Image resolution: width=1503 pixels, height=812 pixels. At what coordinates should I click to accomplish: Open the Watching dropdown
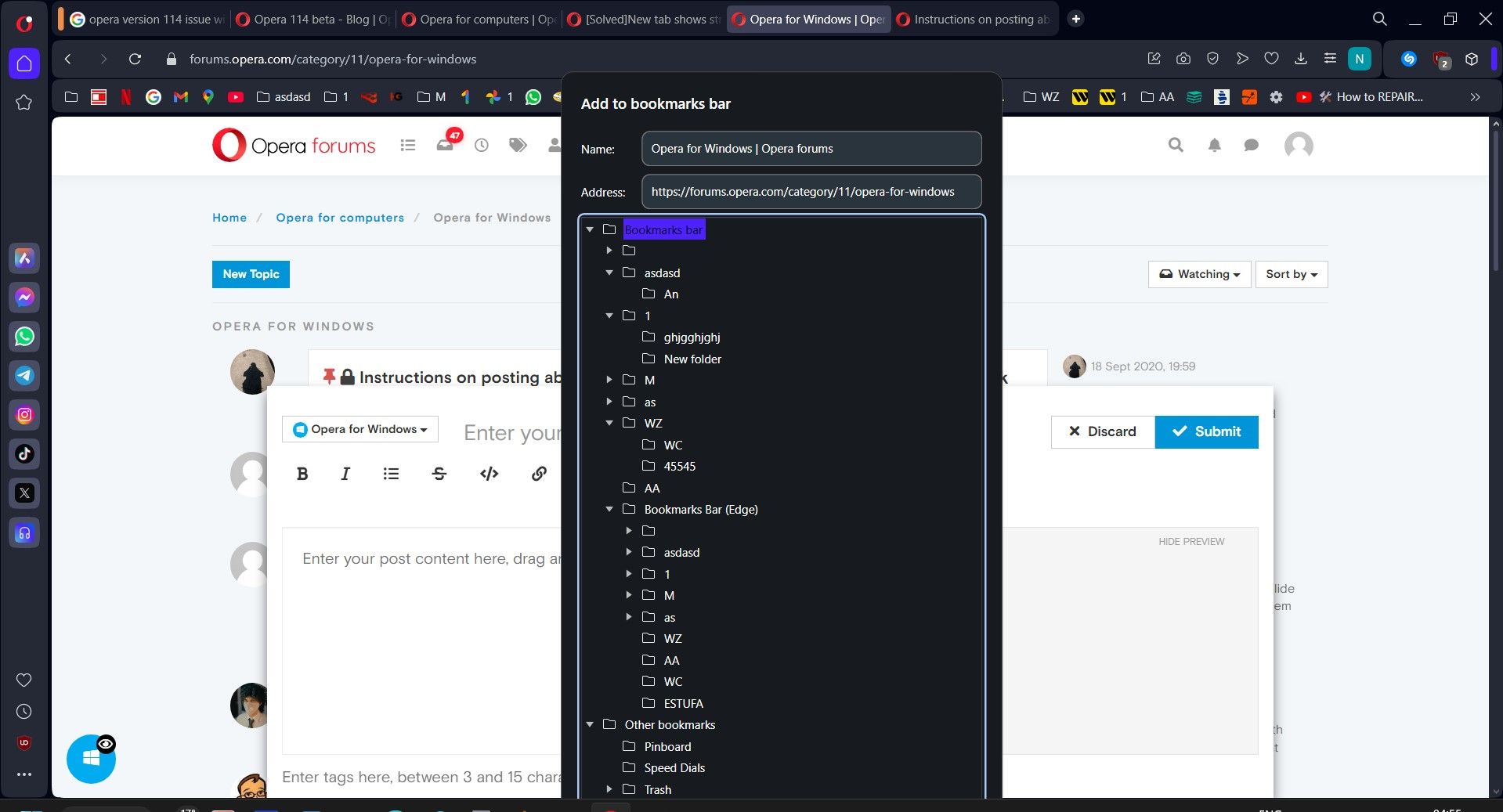(1199, 274)
